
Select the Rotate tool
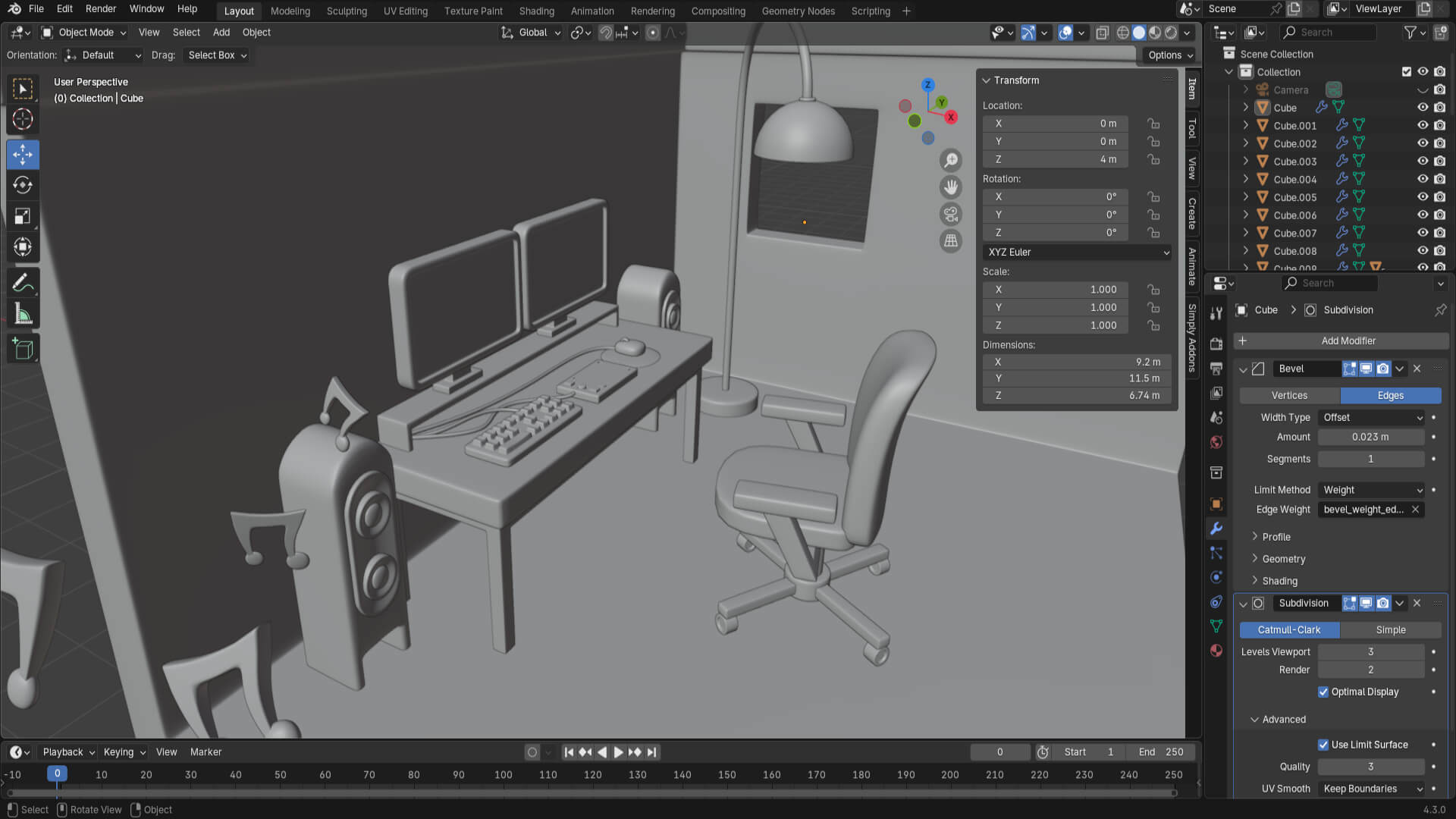coord(23,185)
